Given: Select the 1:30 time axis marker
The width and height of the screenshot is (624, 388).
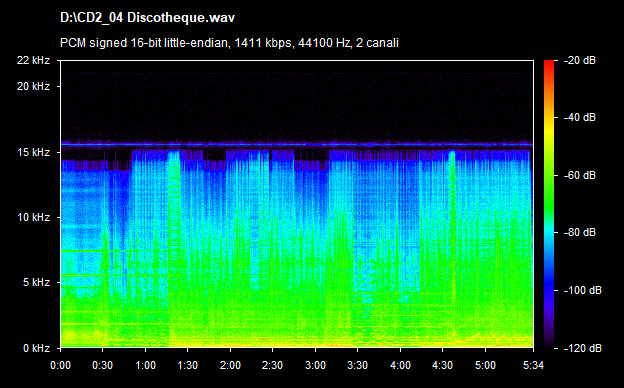Looking at the screenshot, I should tap(187, 365).
